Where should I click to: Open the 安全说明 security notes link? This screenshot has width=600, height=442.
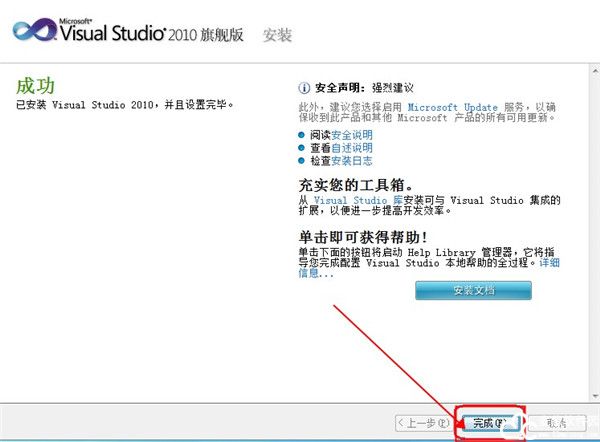352,135
